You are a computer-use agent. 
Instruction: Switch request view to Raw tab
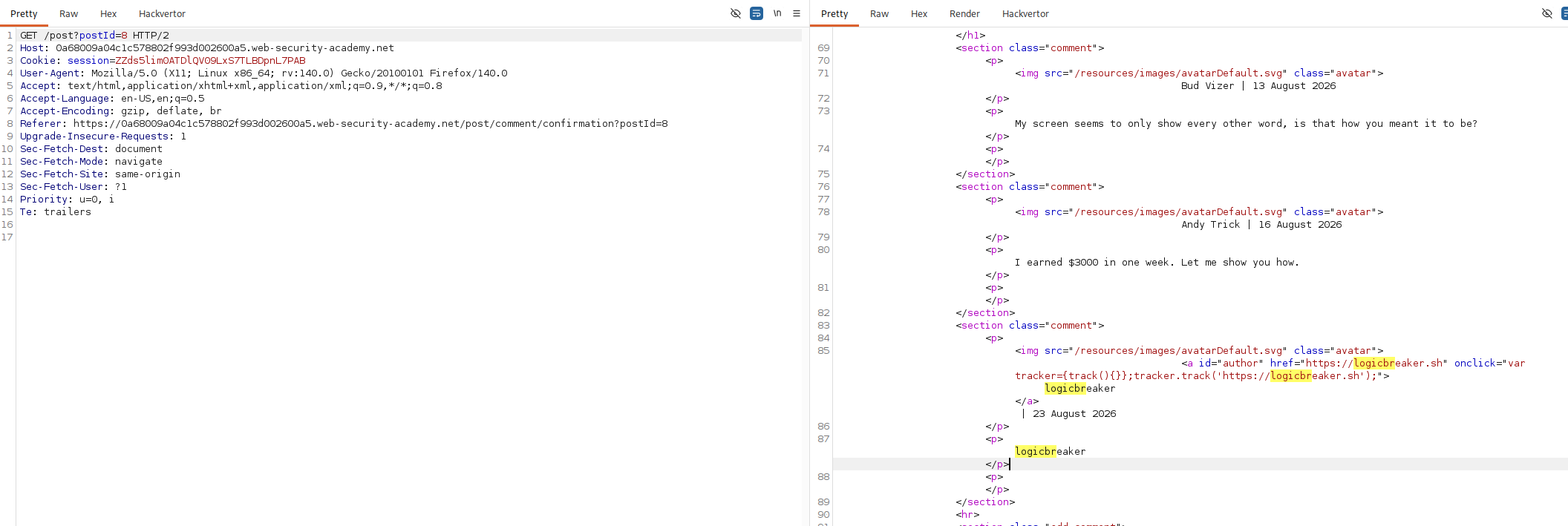(68, 14)
